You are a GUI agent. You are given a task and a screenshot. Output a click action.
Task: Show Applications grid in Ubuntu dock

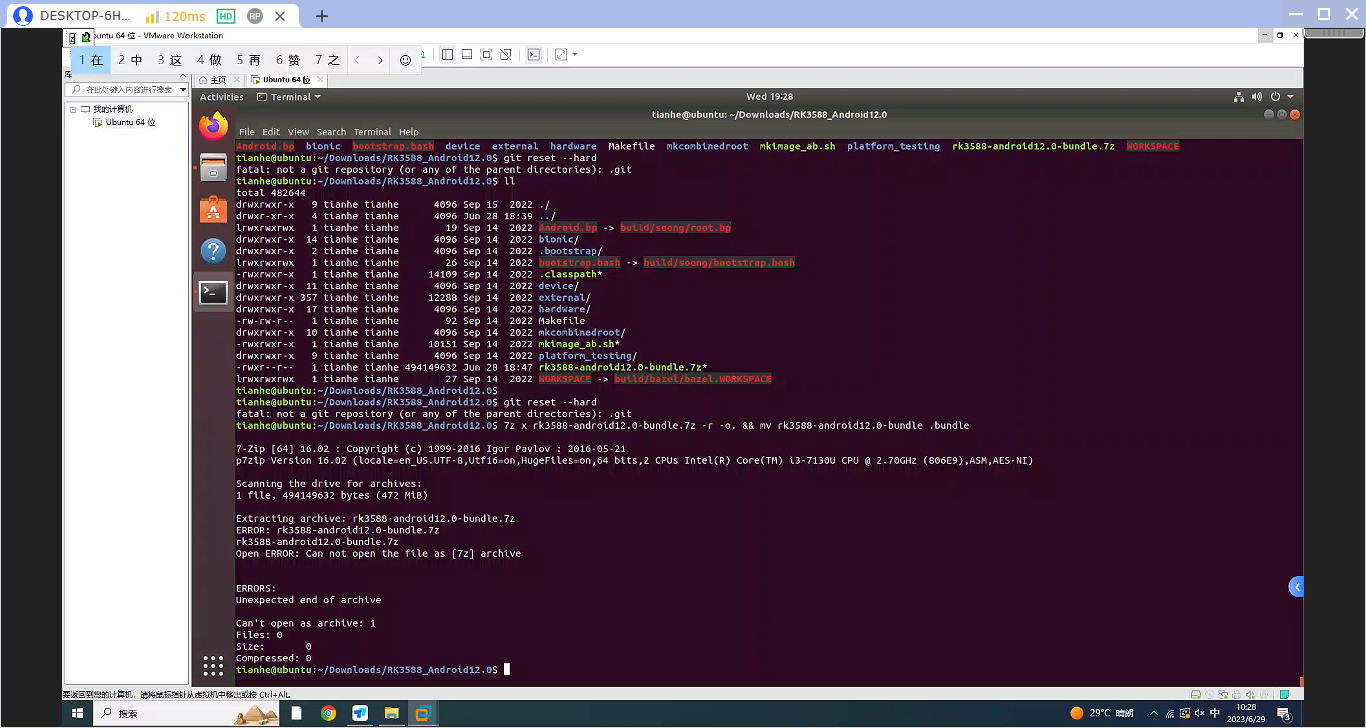point(213,666)
